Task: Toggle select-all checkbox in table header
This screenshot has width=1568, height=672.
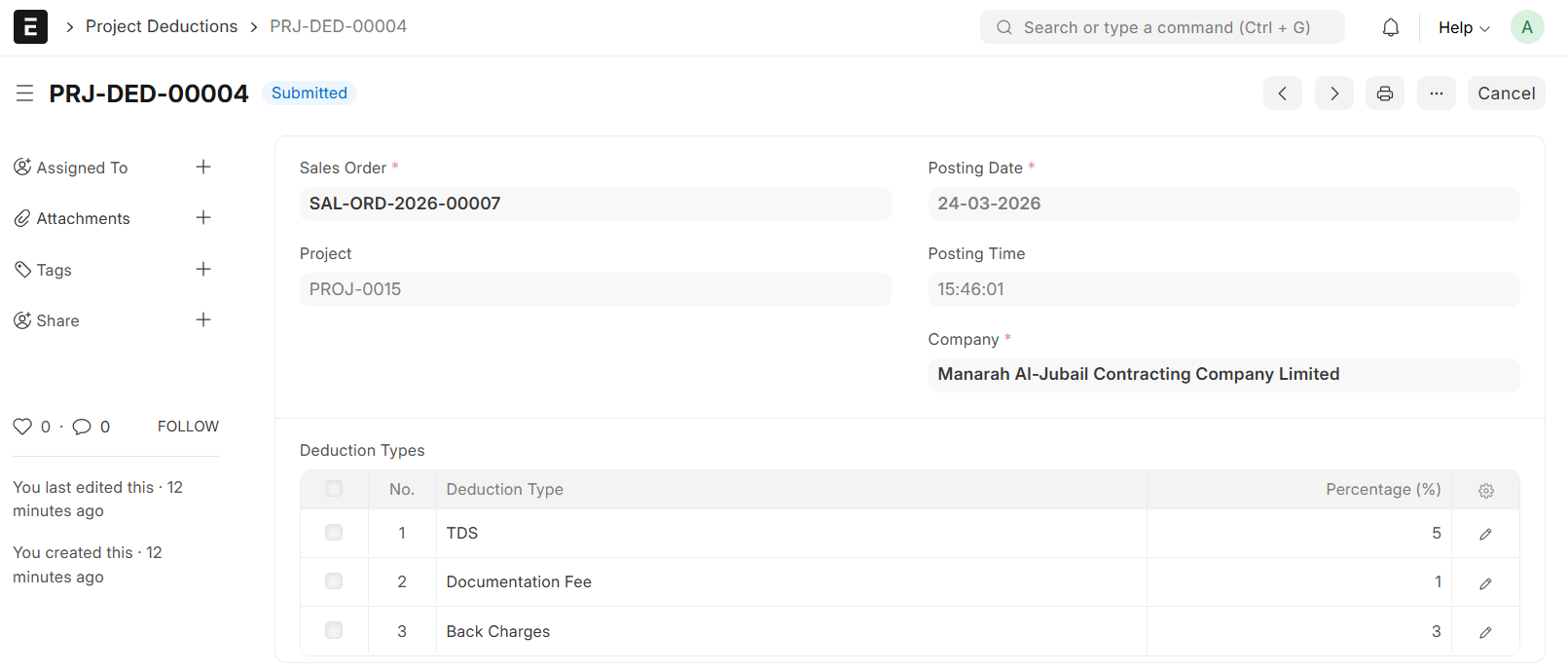Action: click(x=334, y=489)
